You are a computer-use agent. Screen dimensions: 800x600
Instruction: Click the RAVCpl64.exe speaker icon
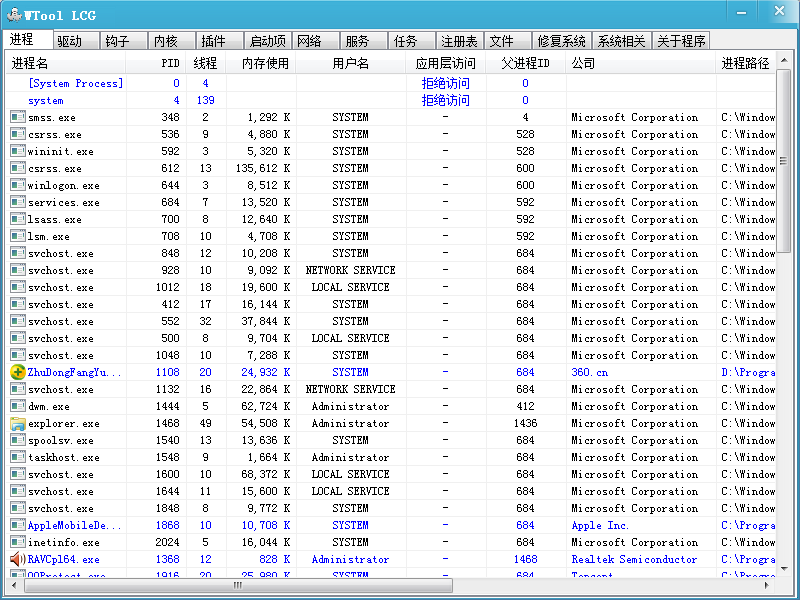(17, 559)
